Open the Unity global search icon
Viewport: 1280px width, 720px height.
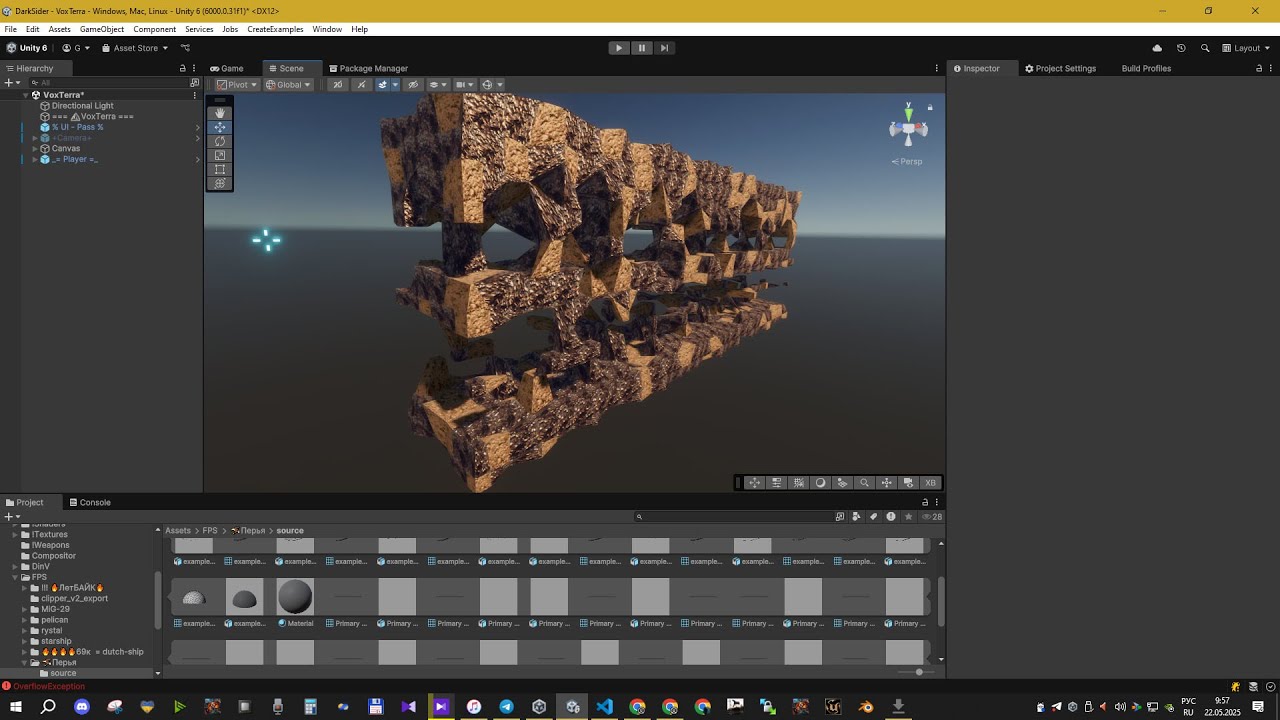click(x=1205, y=48)
